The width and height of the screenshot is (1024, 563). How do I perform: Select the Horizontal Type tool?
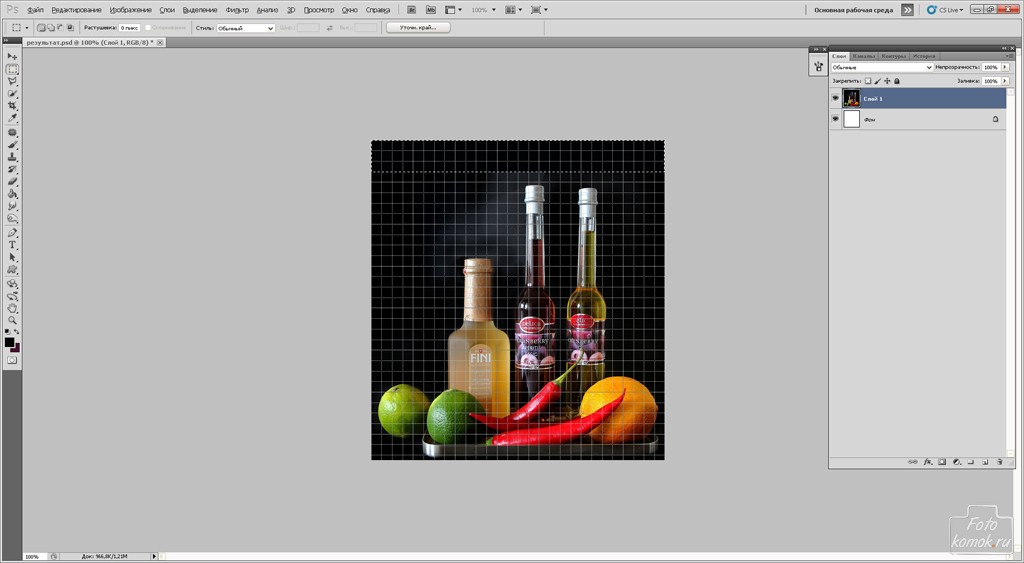coord(13,244)
